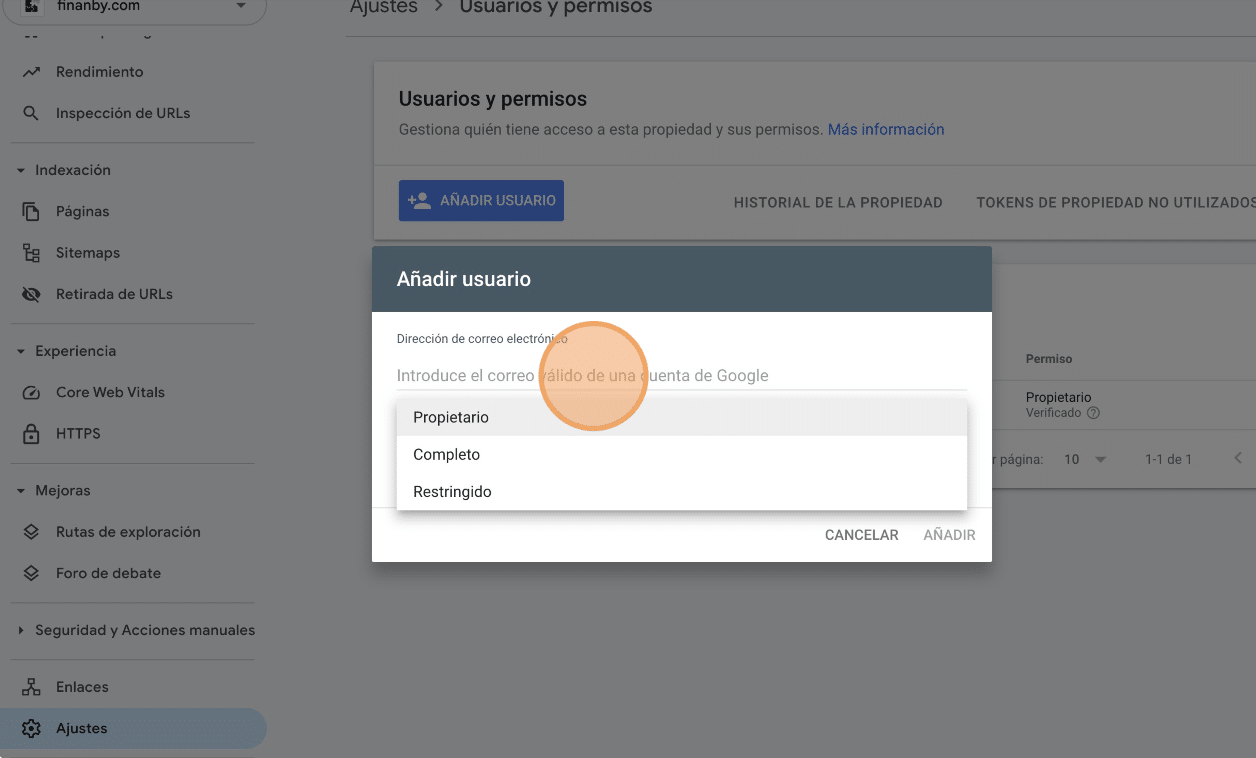
Task: Click the Sitemaps tree icon
Action: click(31, 253)
